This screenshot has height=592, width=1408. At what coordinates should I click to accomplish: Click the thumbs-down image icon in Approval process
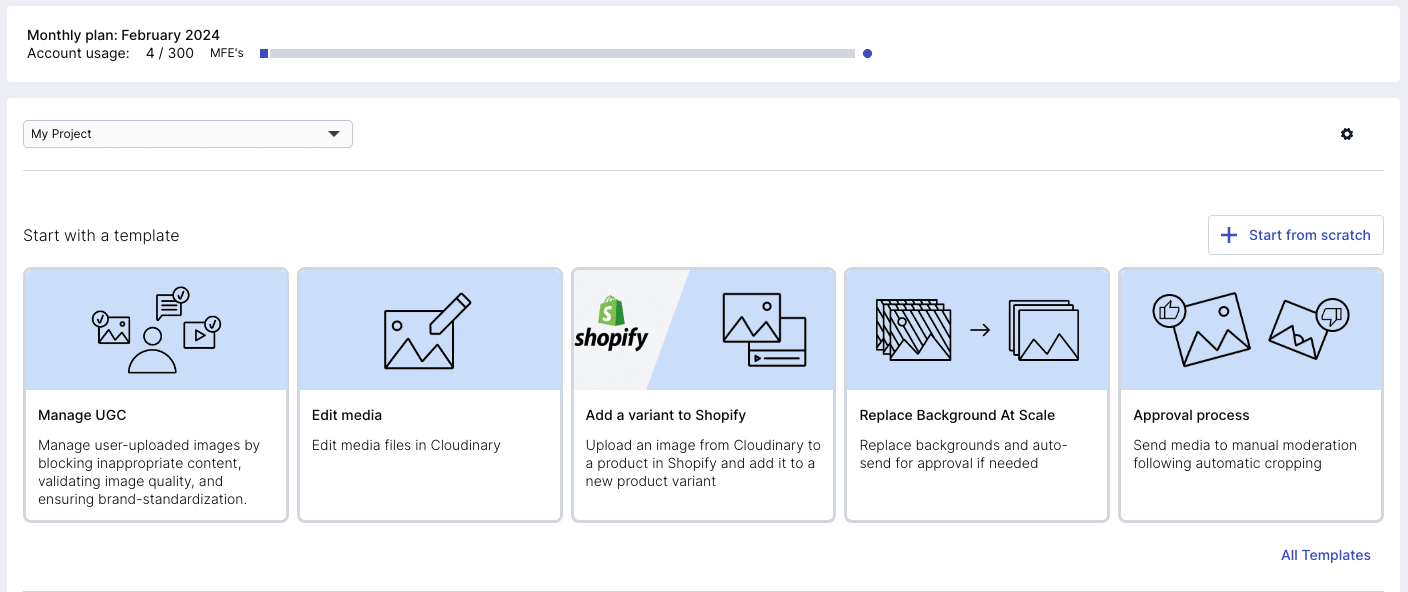1309,328
